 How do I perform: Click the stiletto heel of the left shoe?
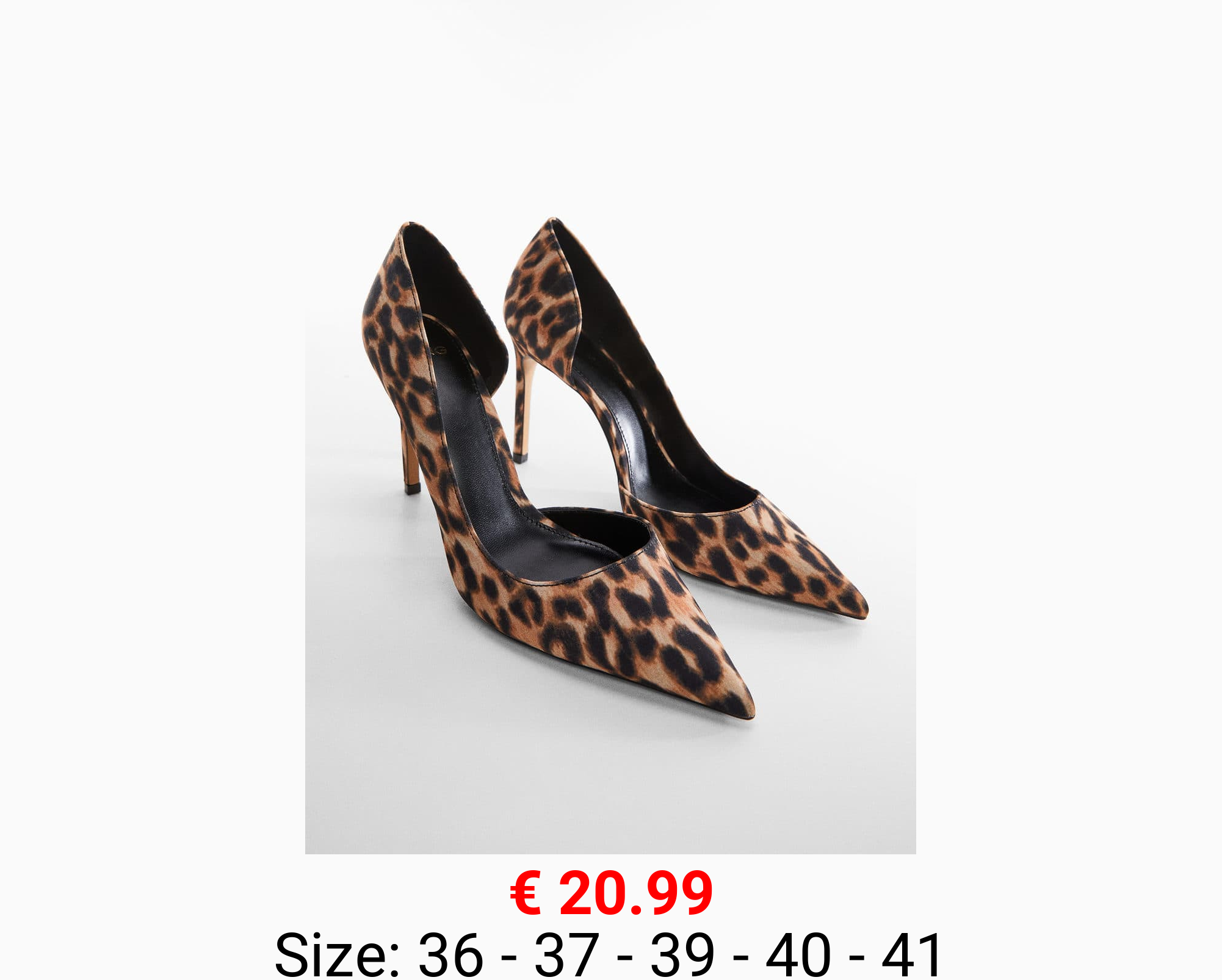410,458
